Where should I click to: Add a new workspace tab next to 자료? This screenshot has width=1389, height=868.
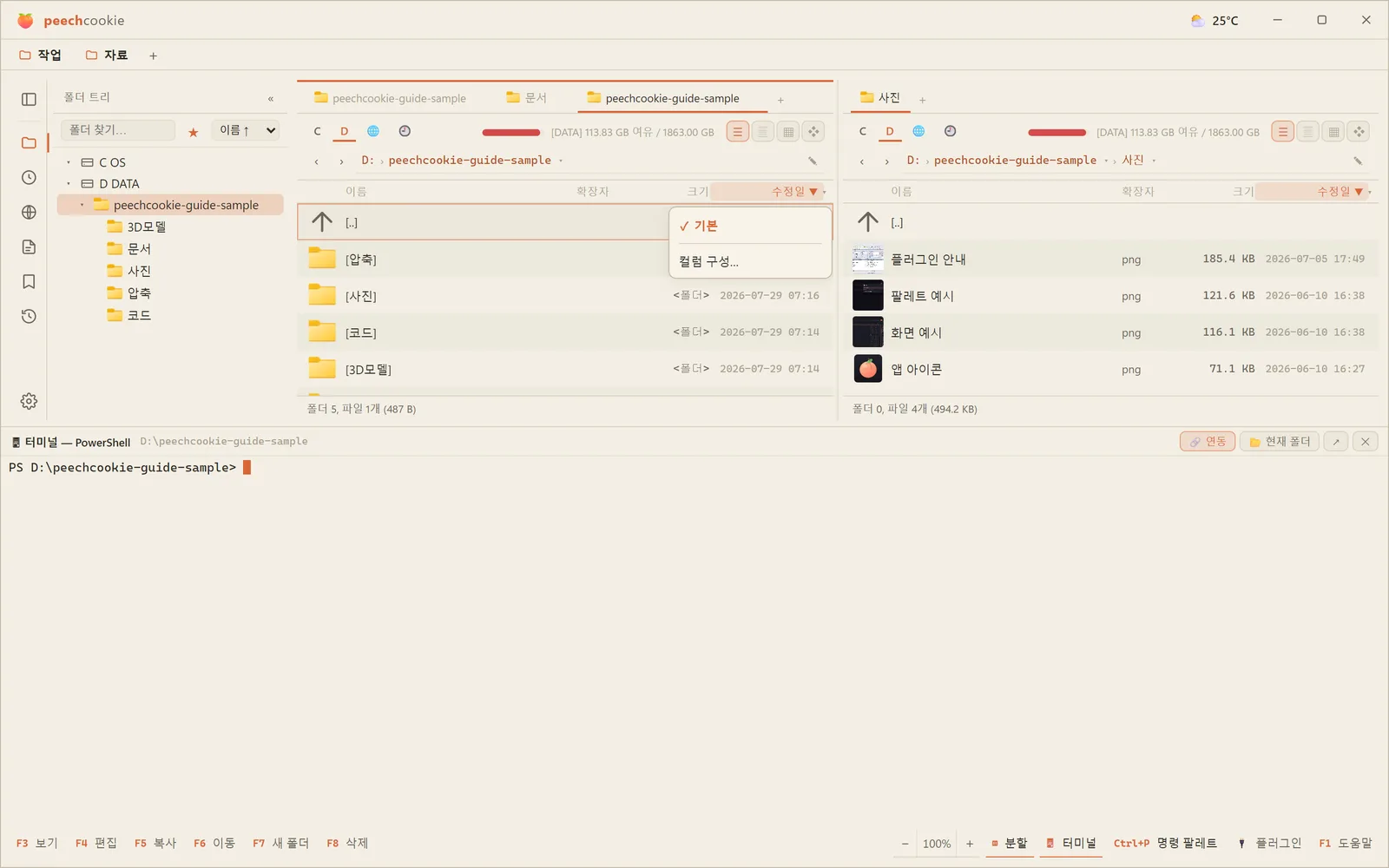pyautogui.click(x=153, y=56)
